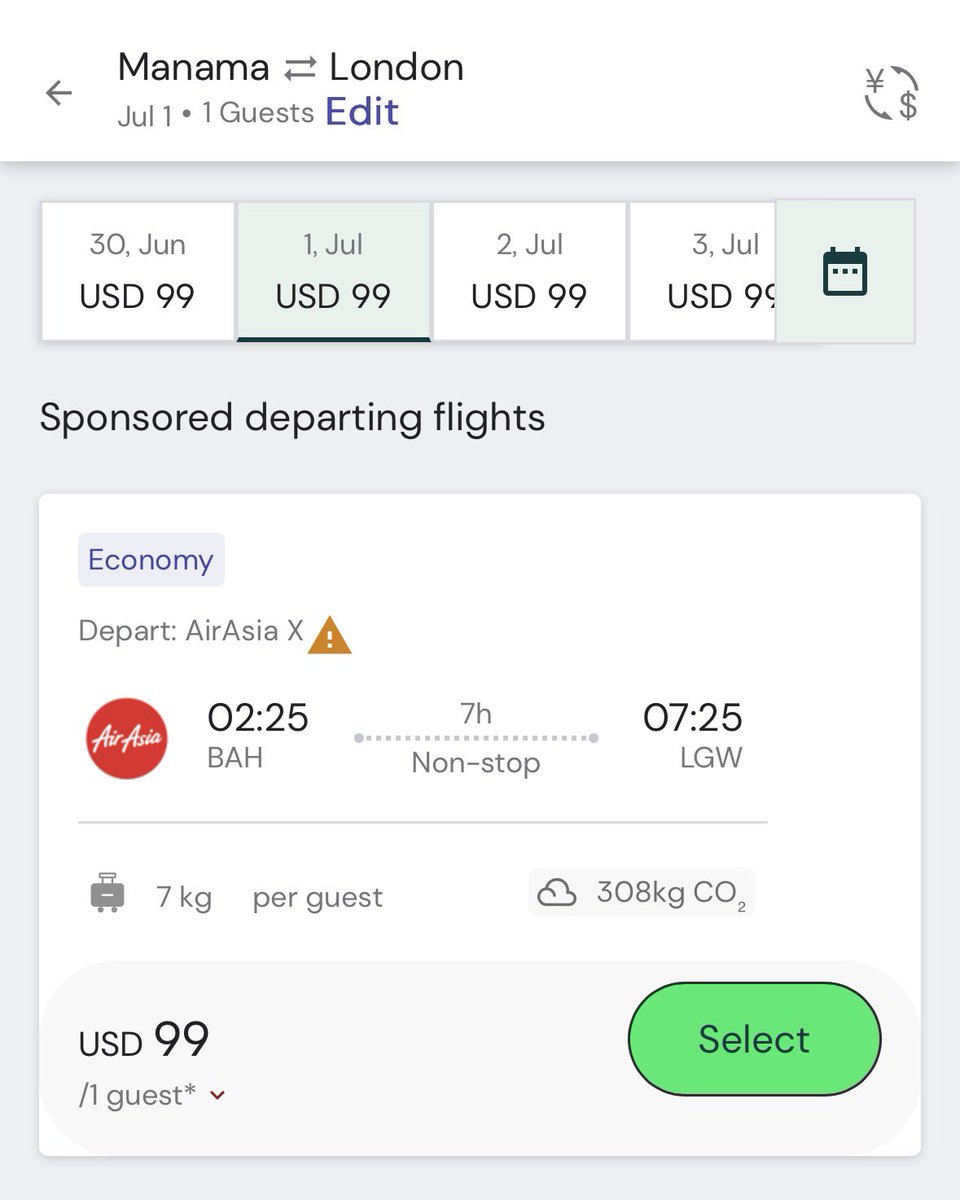Image resolution: width=960 pixels, height=1200 pixels.
Task: Tap the cloud CO2 emissions icon
Action: [x=557, y=892]
